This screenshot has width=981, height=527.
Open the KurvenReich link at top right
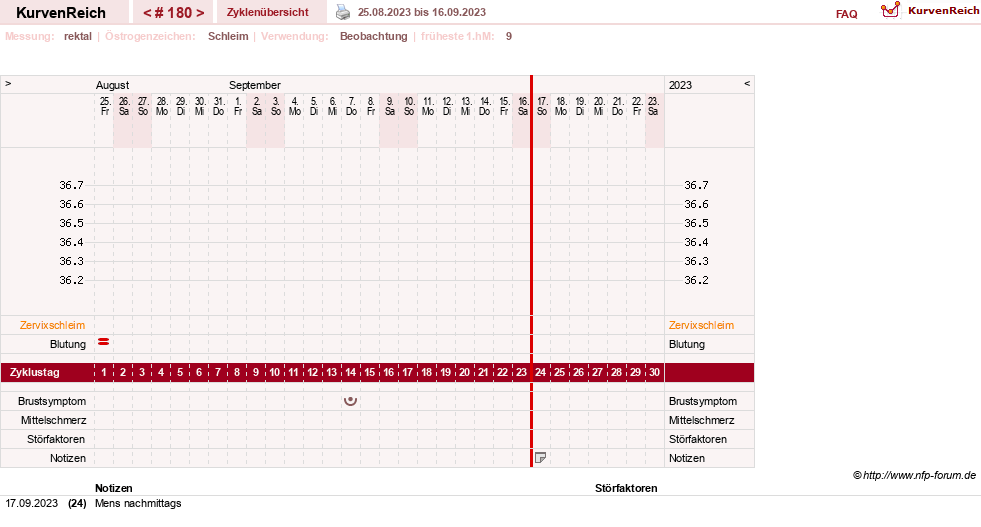click(943, 11)
